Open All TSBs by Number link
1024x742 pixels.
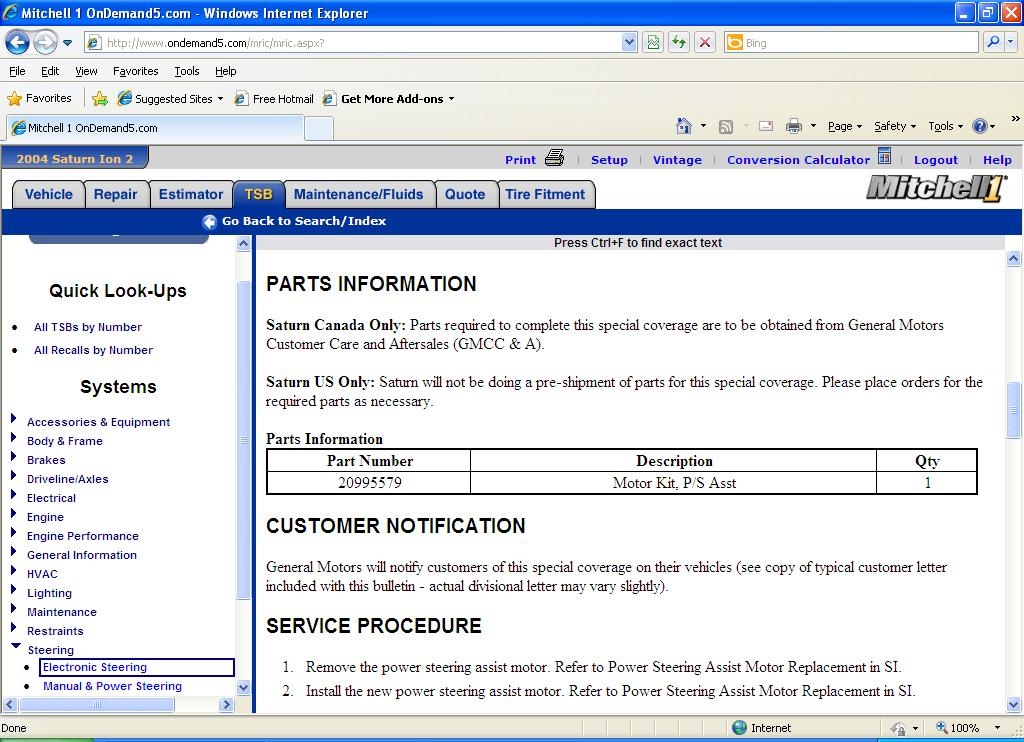(x=88, y=327)
